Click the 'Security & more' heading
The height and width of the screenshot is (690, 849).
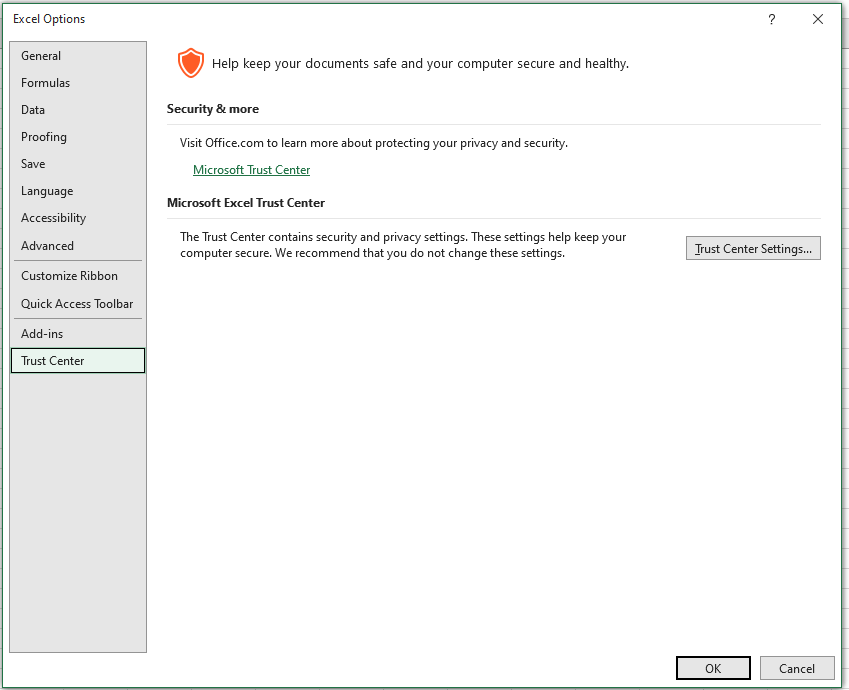pos(213,109)
